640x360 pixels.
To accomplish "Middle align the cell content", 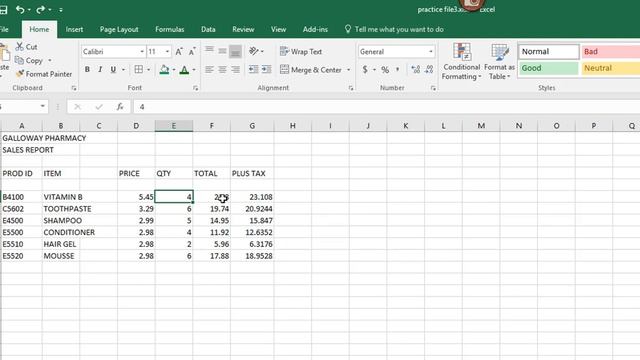I will click(222, 51).
